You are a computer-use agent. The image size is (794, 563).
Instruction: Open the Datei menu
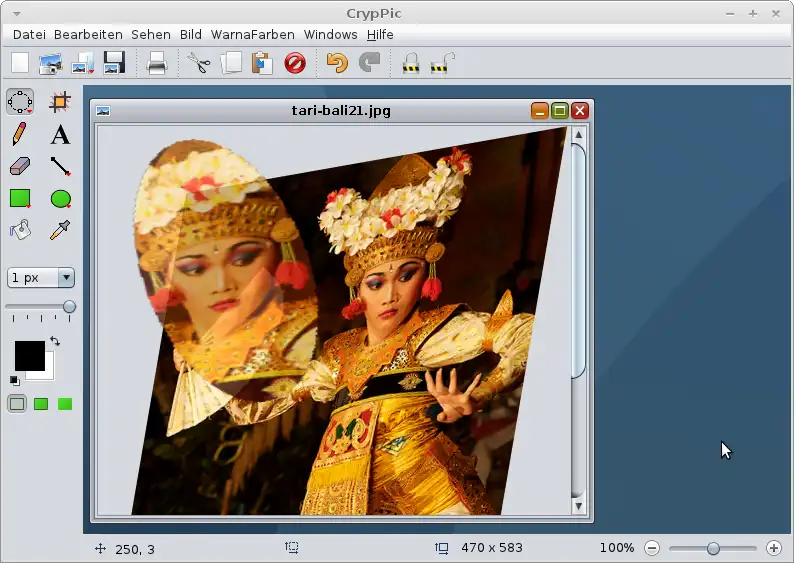[x=29, y=34]
